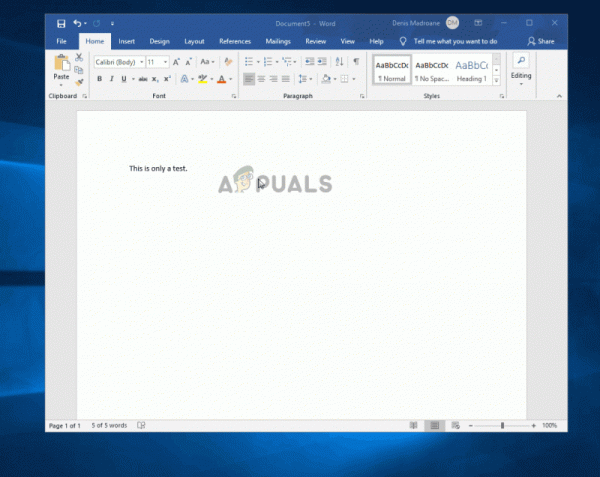Open the References tab
Screen dimensions: 600x477
tap(235, 41)
